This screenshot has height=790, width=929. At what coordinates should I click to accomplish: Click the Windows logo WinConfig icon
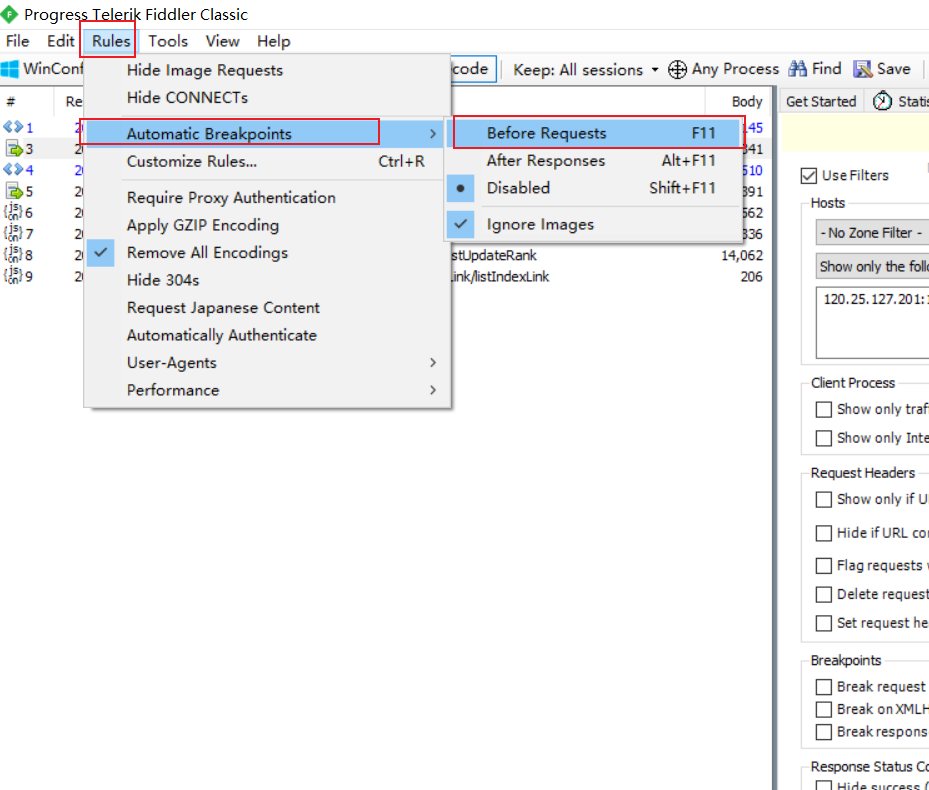click(11, 69)
